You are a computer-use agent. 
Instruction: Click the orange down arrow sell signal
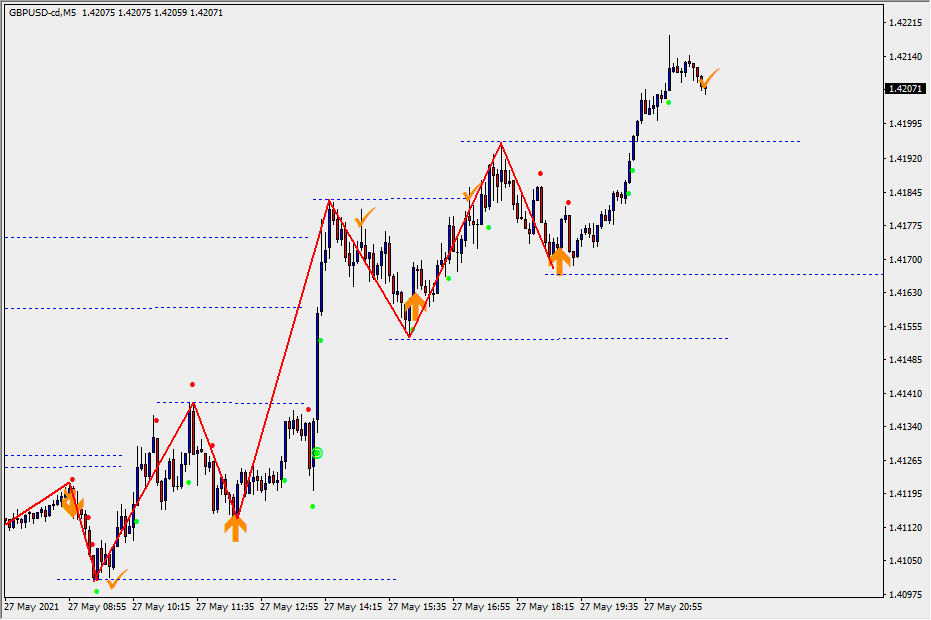(71, 504)
